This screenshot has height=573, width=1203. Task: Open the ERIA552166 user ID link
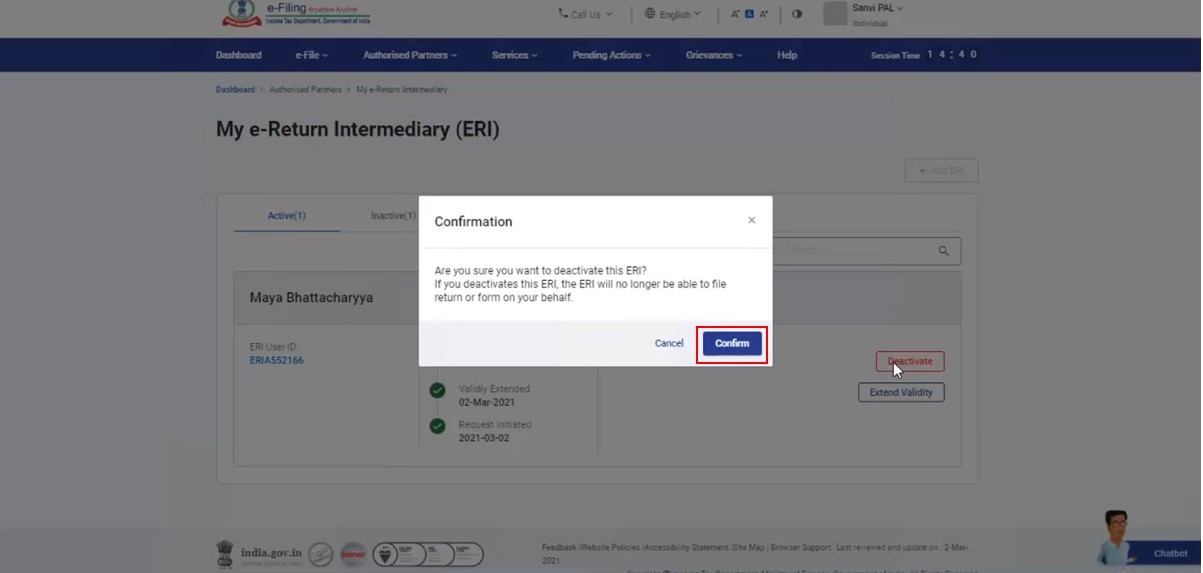click(x=276, y=360)
